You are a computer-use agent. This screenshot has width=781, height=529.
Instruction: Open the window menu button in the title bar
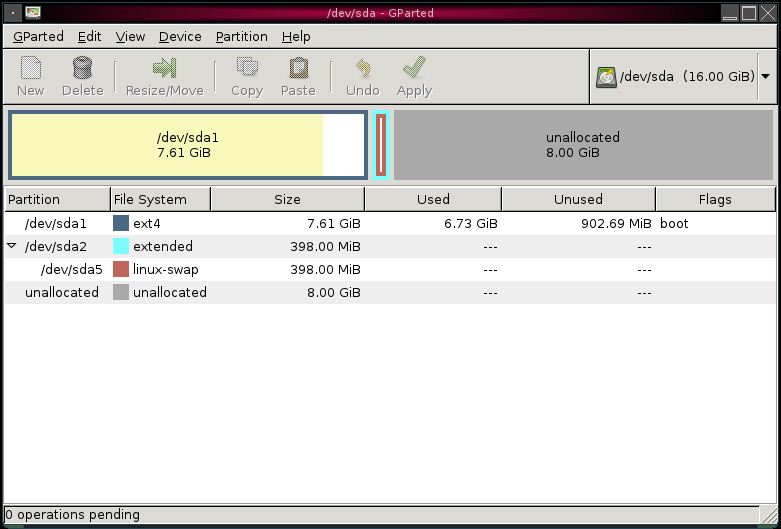12,13
